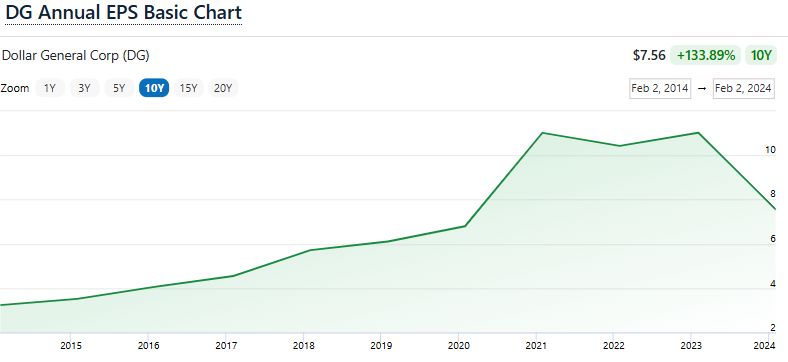Click the green 10Y period badge
Viewport: 788px width, 362px height.
[x=760, y=55]
